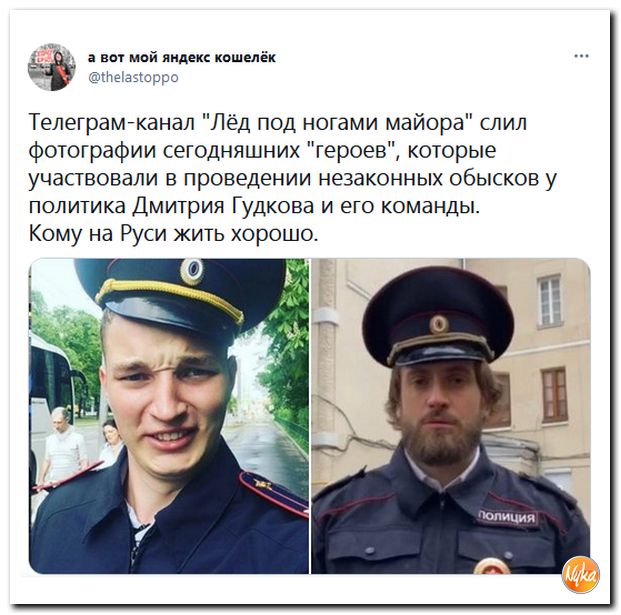Open the @thelastoppo profile handle
Image resolution: width=621 pixels, height=615 pixels.
(133, 77)
